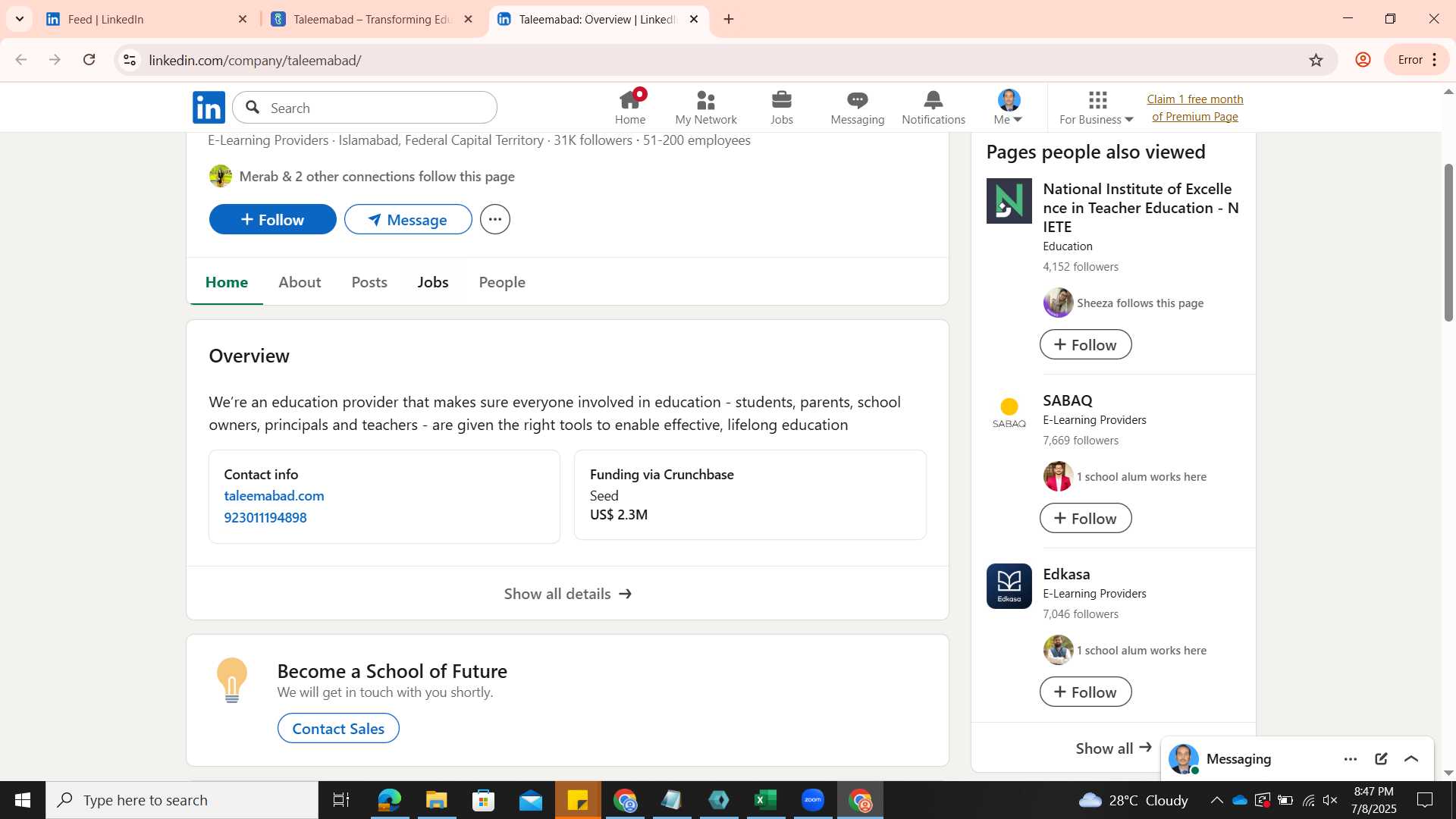Open Messaging in the top navigation
Image resolution: width=1456 pixels, height=819 pixels.
click(x=858, y=107)
